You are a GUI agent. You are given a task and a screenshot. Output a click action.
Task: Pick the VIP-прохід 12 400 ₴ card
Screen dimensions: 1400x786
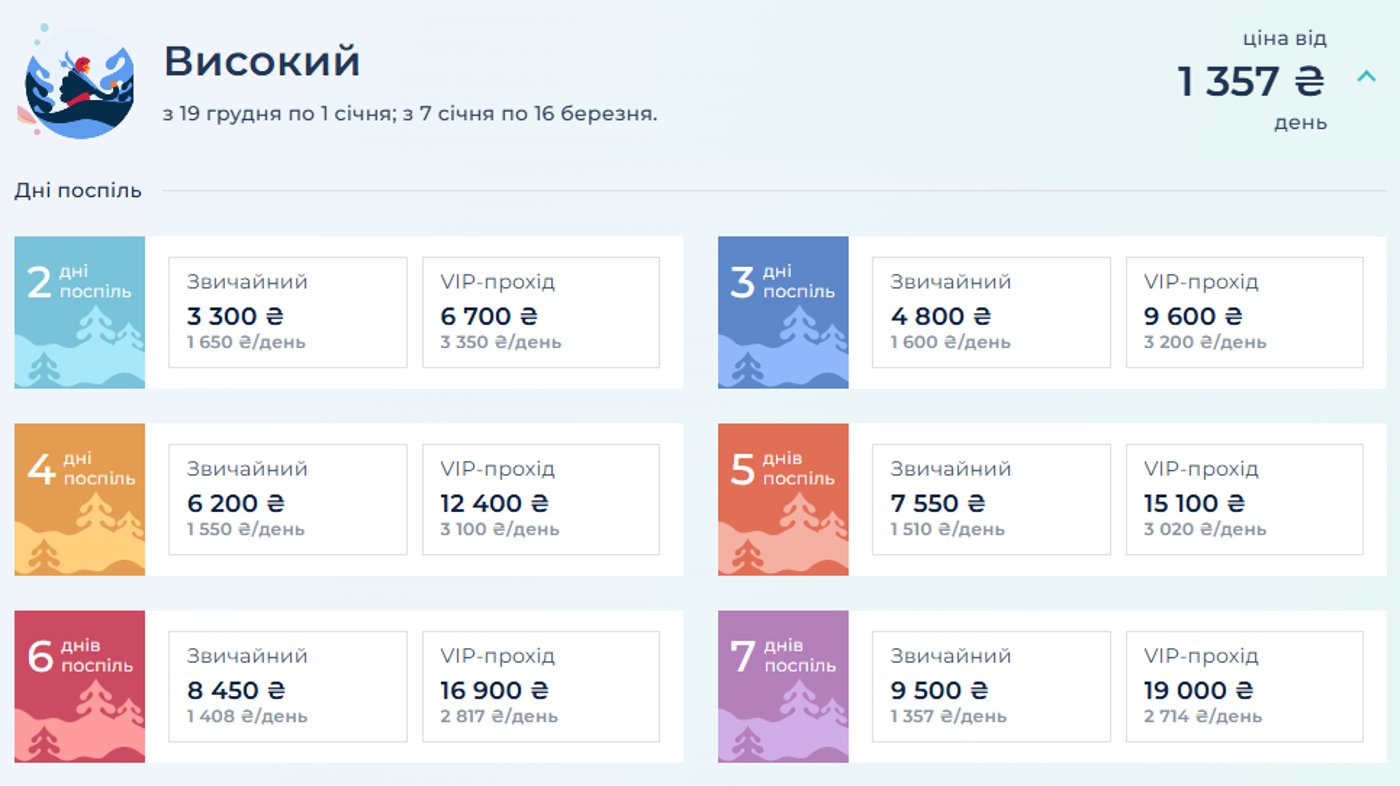pyautogui.click(x=540, y=499)
